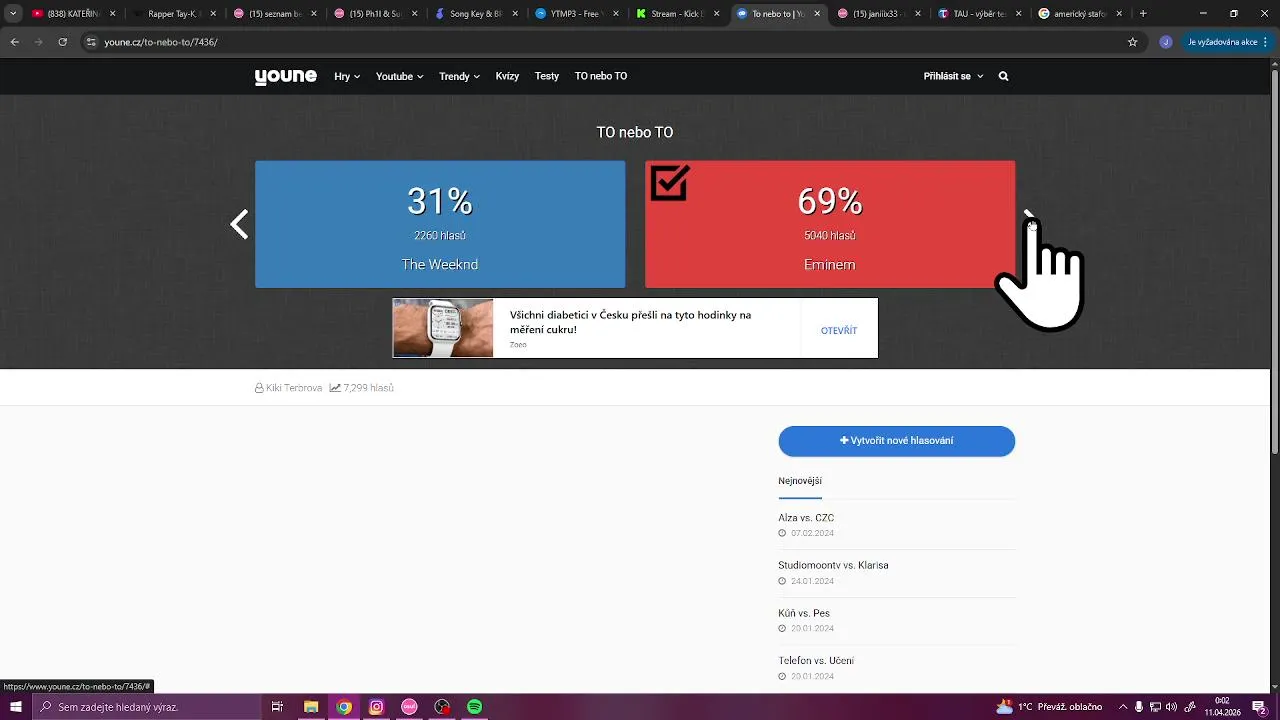Image resolution: width=1280 pixels, height=720 pixels.
Task: Click the youne logo in the header
Action: pyautogui.click(x=285, y=76)
